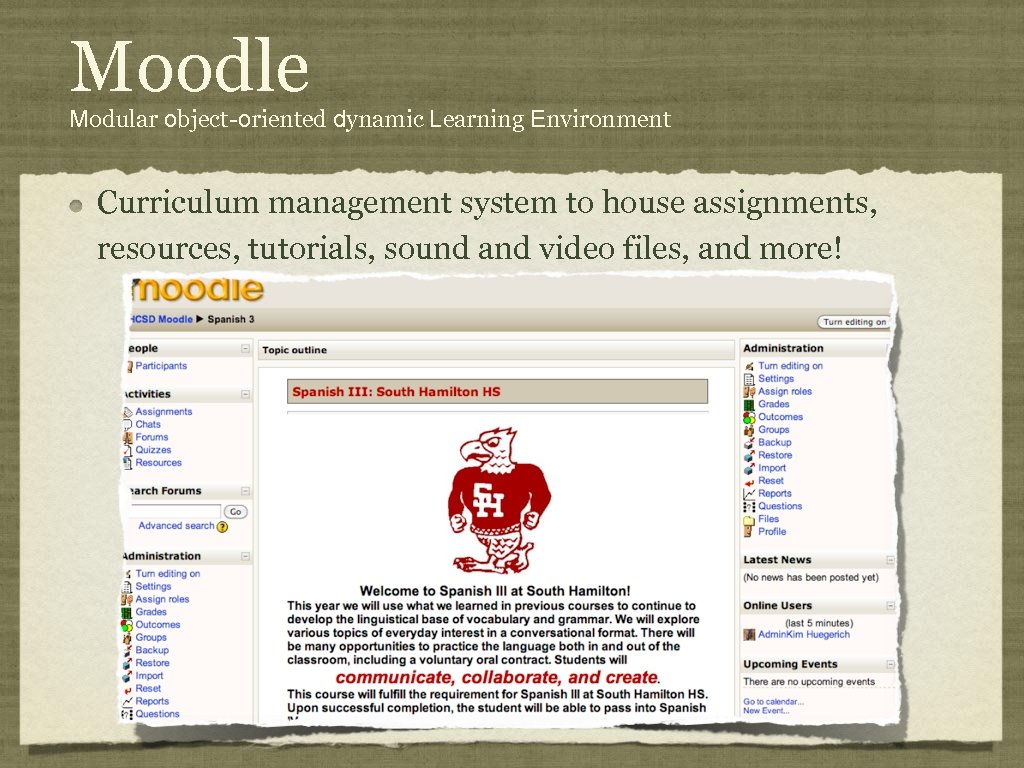1024x768 pixels.
Task: Click the Questions icon in right Administration block
Action: coord(749,506)
